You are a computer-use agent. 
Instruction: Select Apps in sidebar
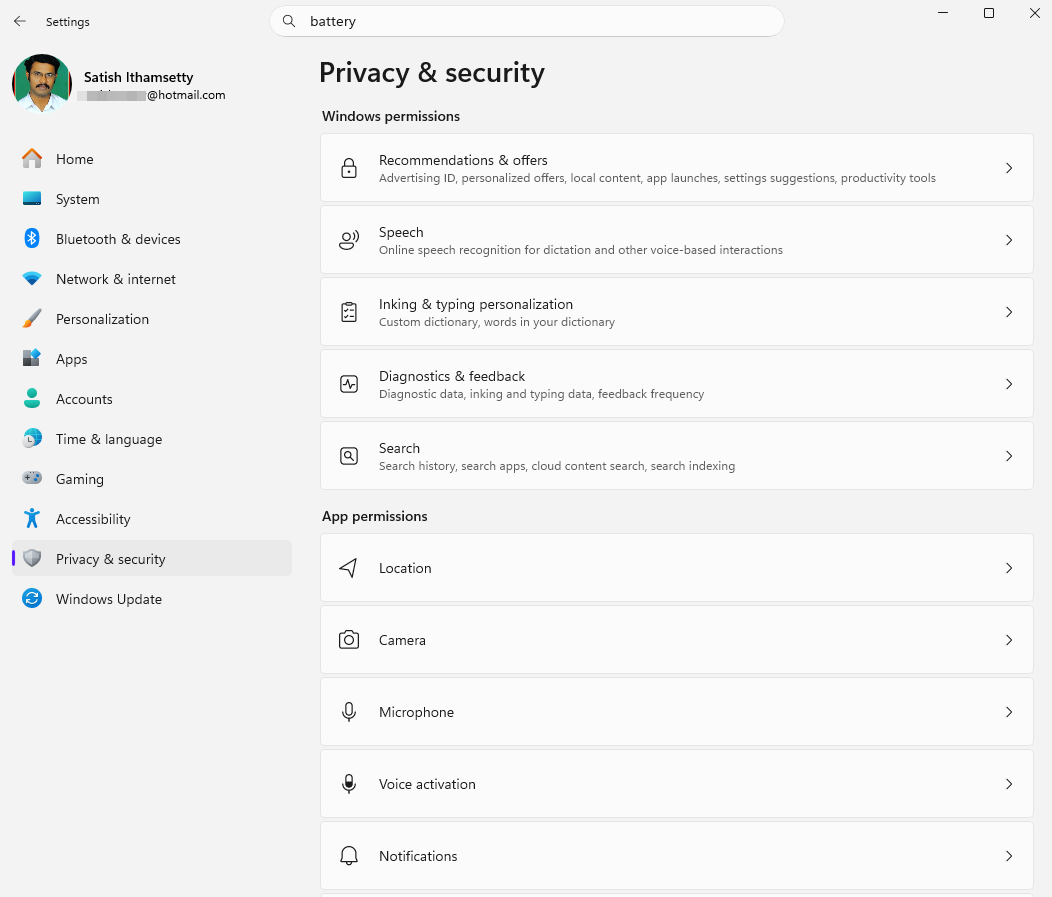[x=152, y=359]
